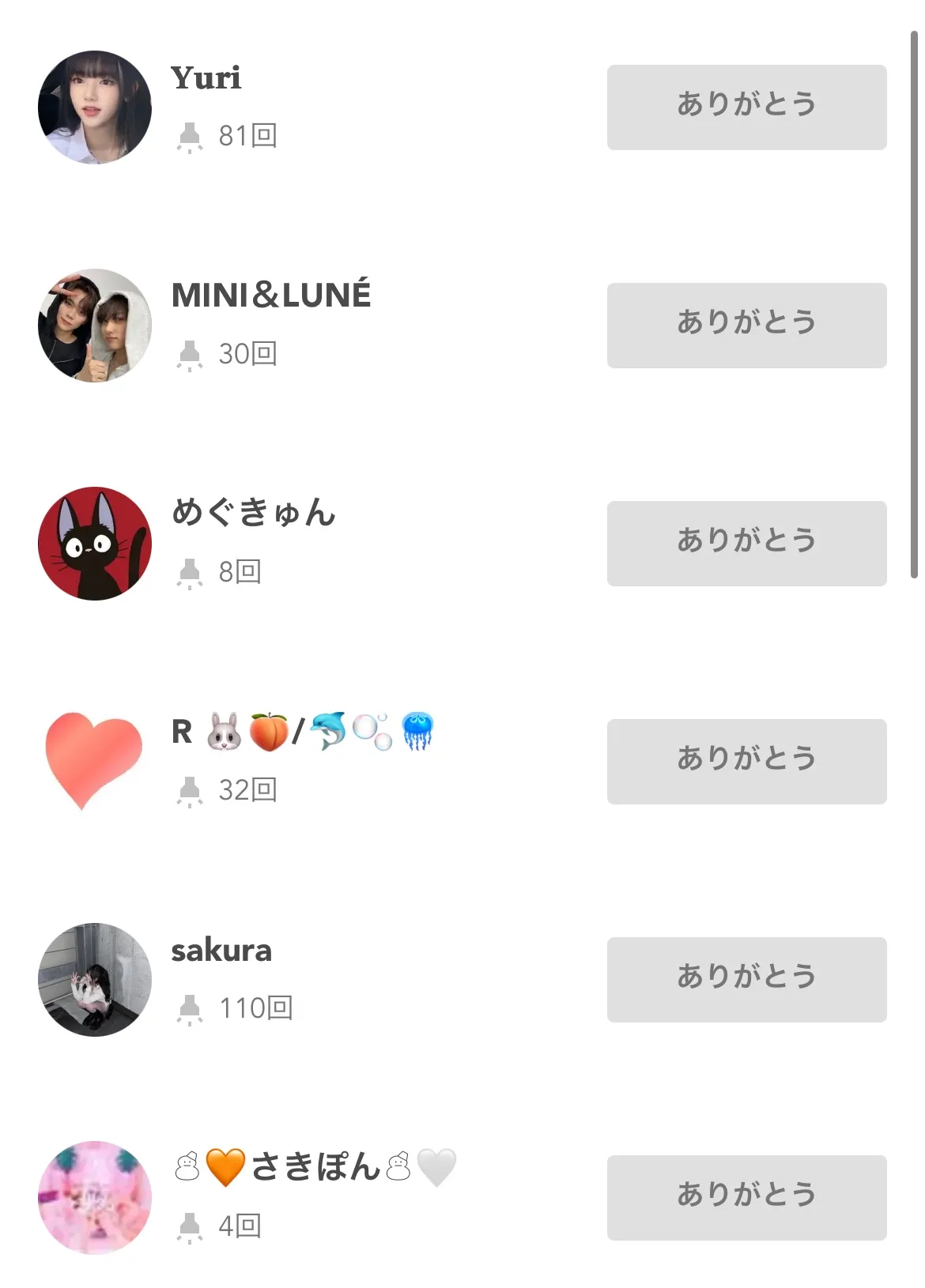
Task: Click the gift icon next to 110回
Action: pos(190,1009)
